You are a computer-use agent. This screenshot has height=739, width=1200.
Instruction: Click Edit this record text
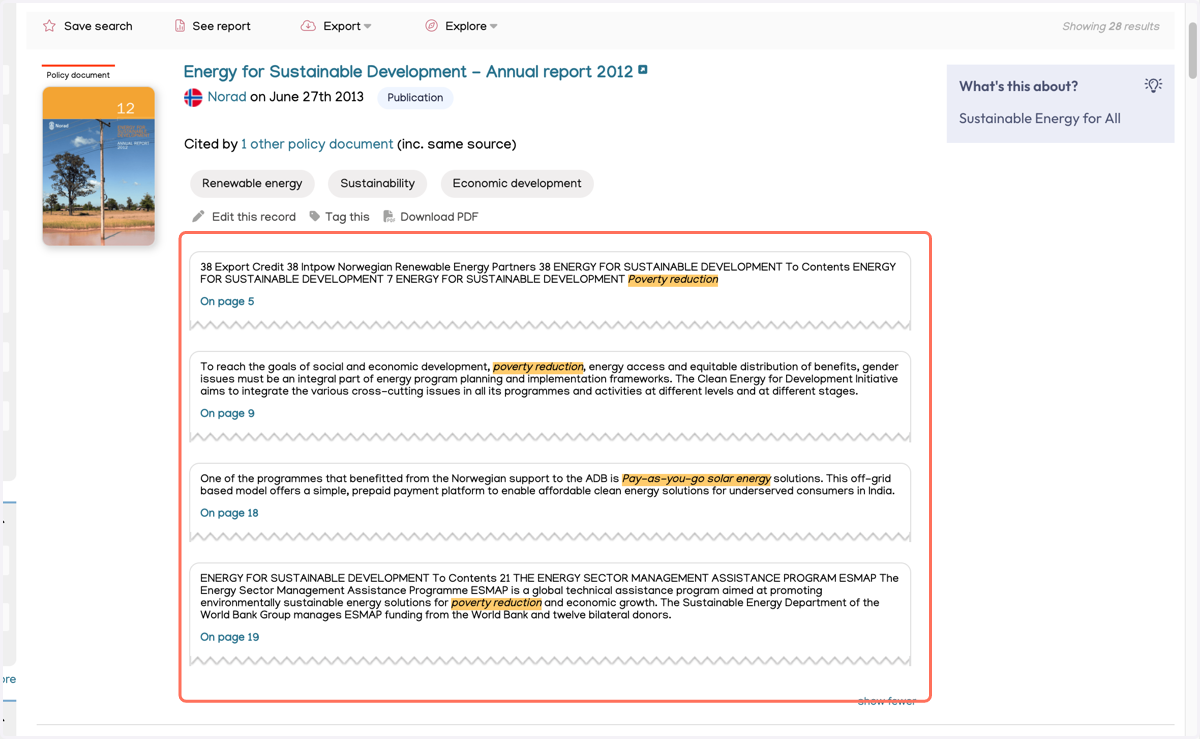click(x=254, y=217)
